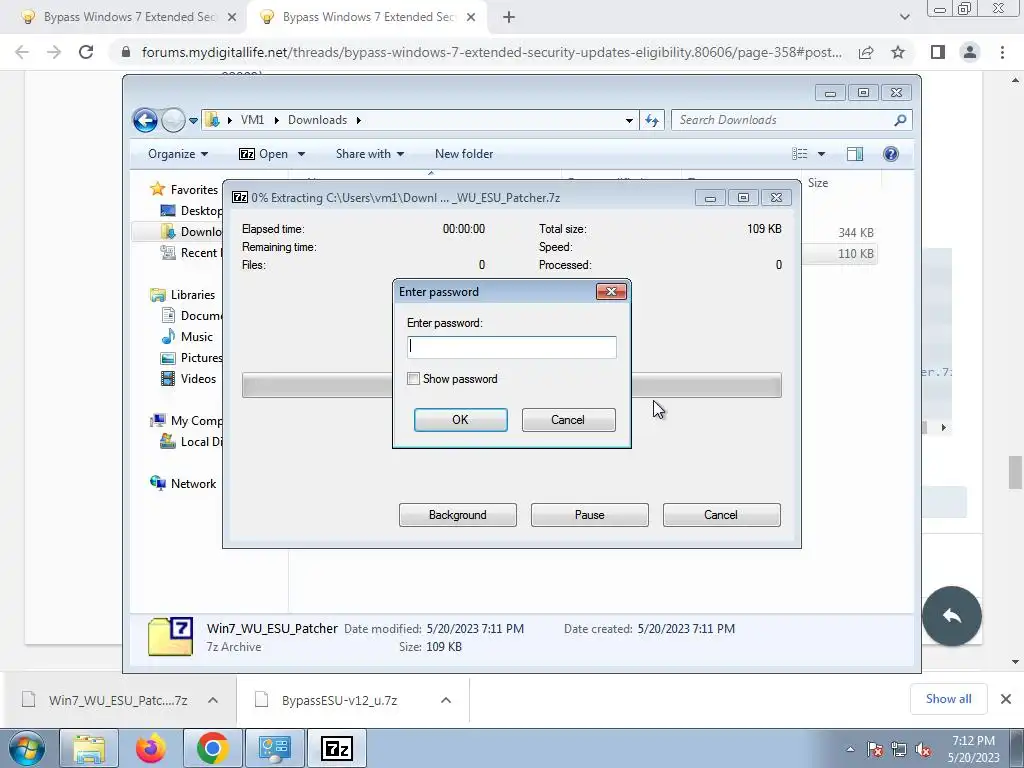
Task: Open download options for BypassESU-v12_u.7z
Action: tap(446, 700)
